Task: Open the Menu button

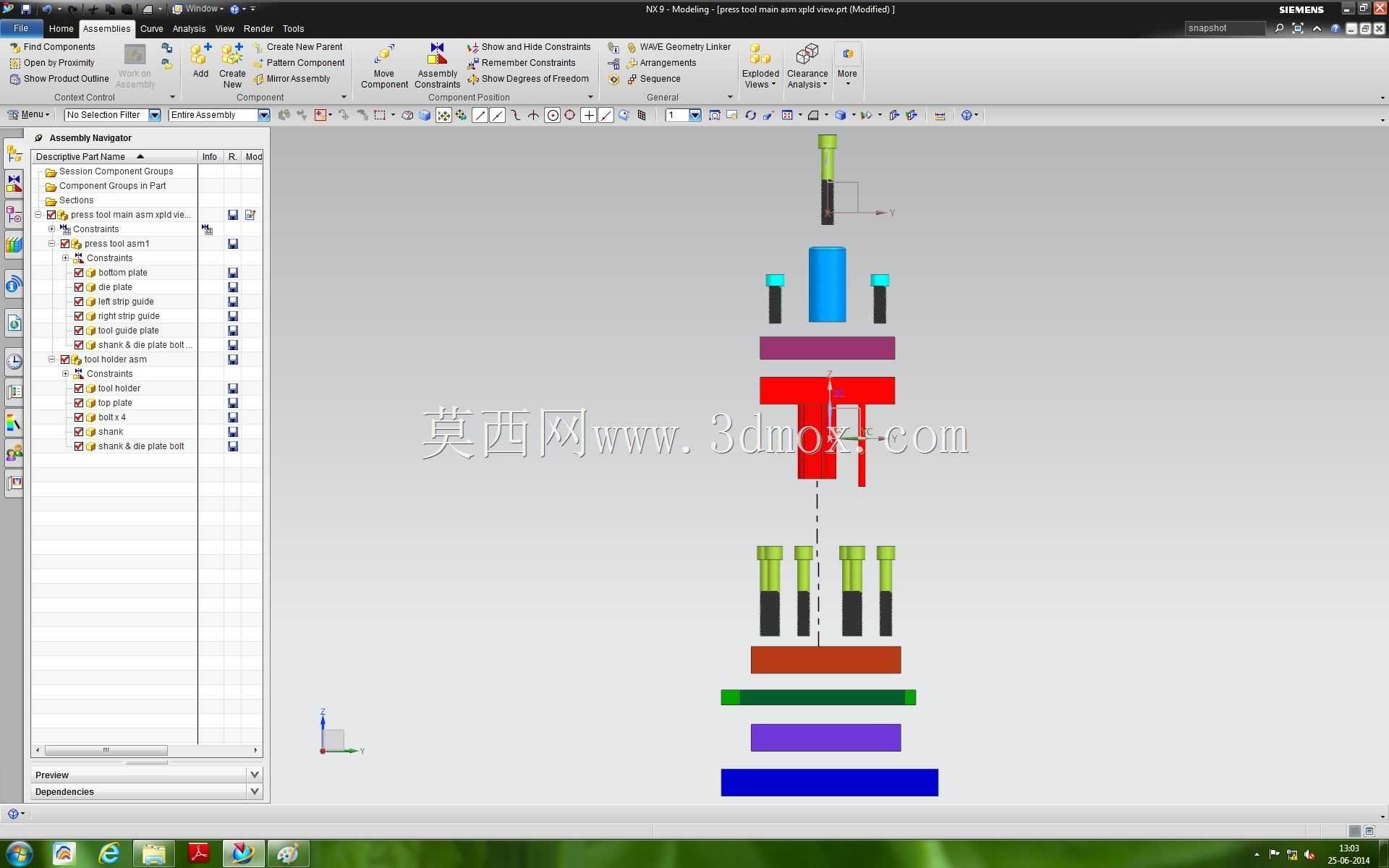Action: tap(29, 114)
